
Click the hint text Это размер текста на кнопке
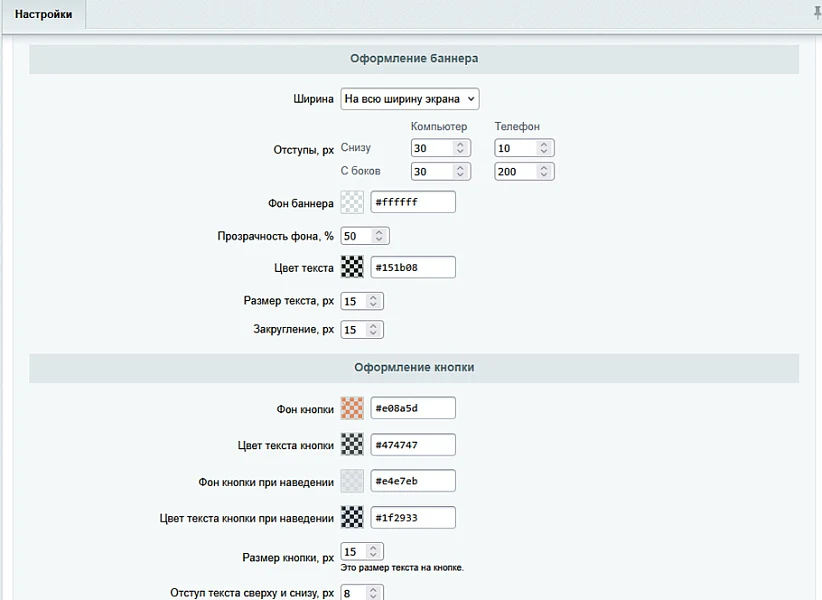pos(402,568)
